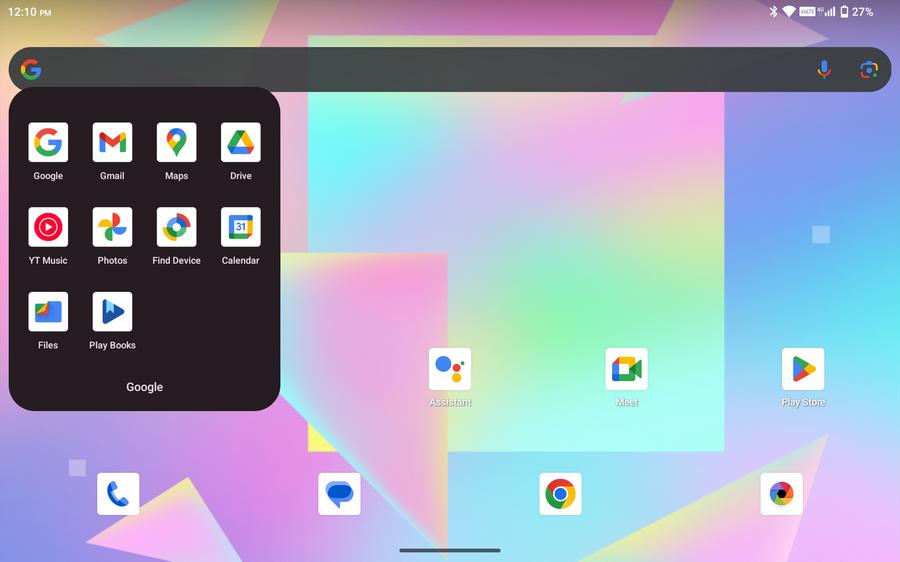Tap the Bluetooth status icon
The image size is (900, 562).
[773, 11]
